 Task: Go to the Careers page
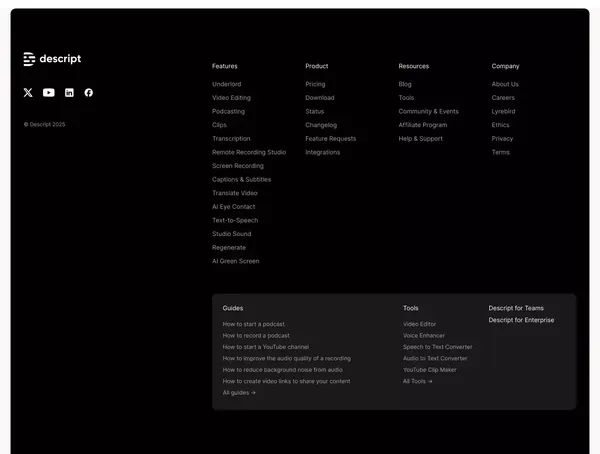[x=503, y=98]
